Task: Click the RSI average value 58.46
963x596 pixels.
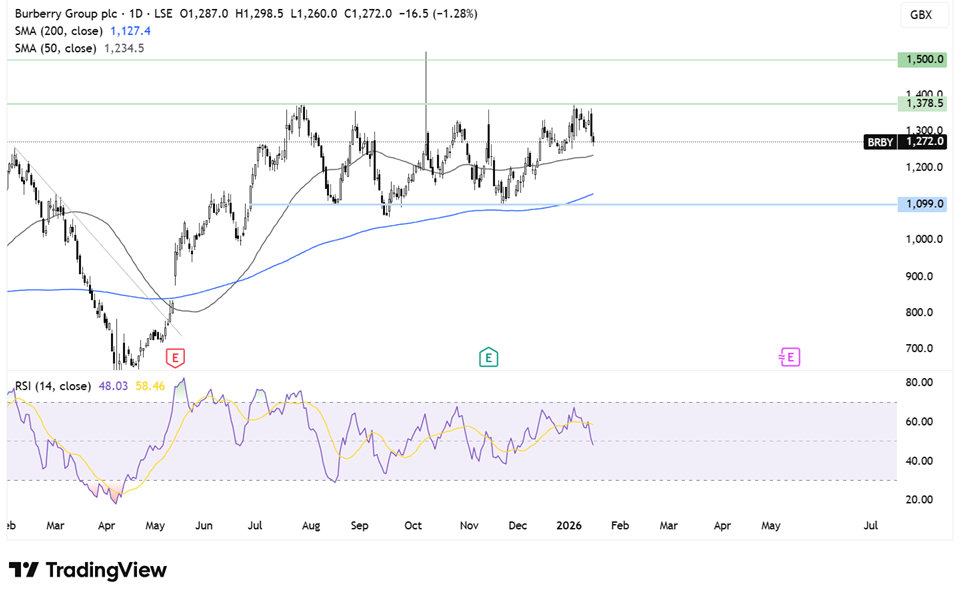Action: [150, 386]
